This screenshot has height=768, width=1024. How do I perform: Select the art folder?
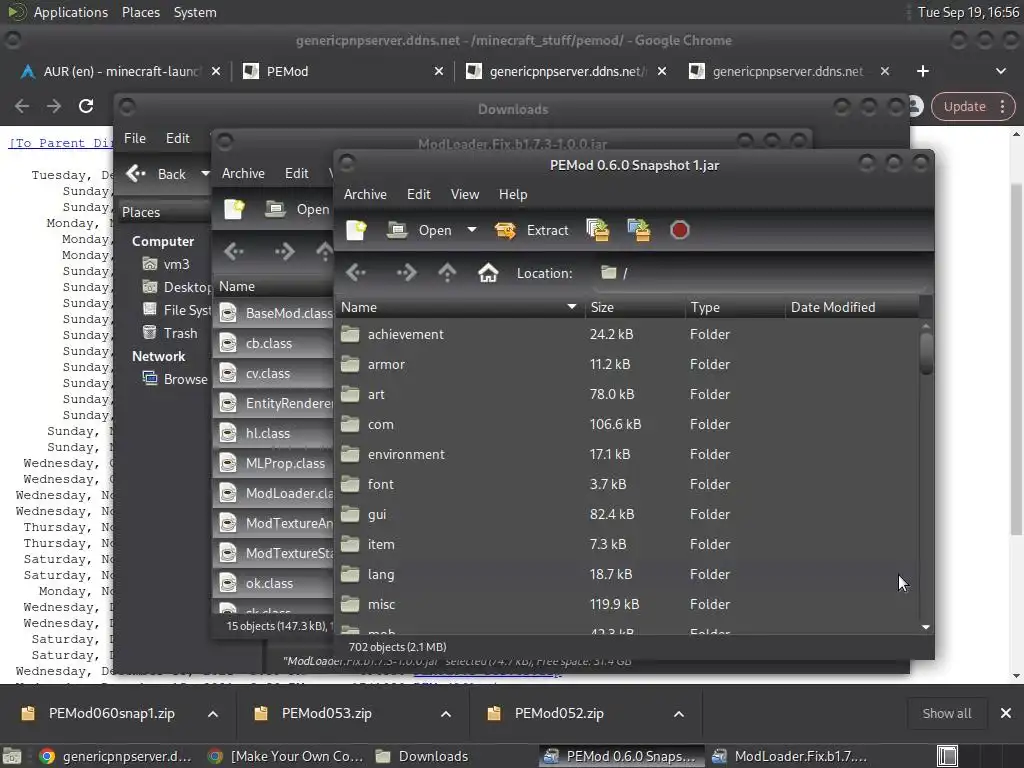(627, 394)
